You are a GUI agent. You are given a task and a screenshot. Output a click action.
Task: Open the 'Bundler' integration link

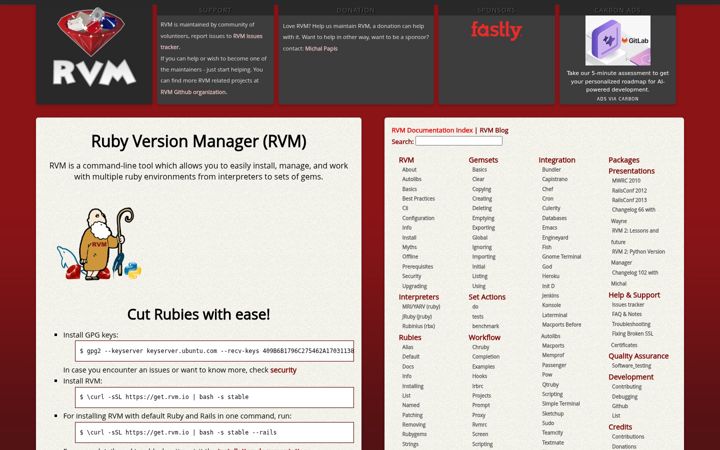tap(551, 170)
